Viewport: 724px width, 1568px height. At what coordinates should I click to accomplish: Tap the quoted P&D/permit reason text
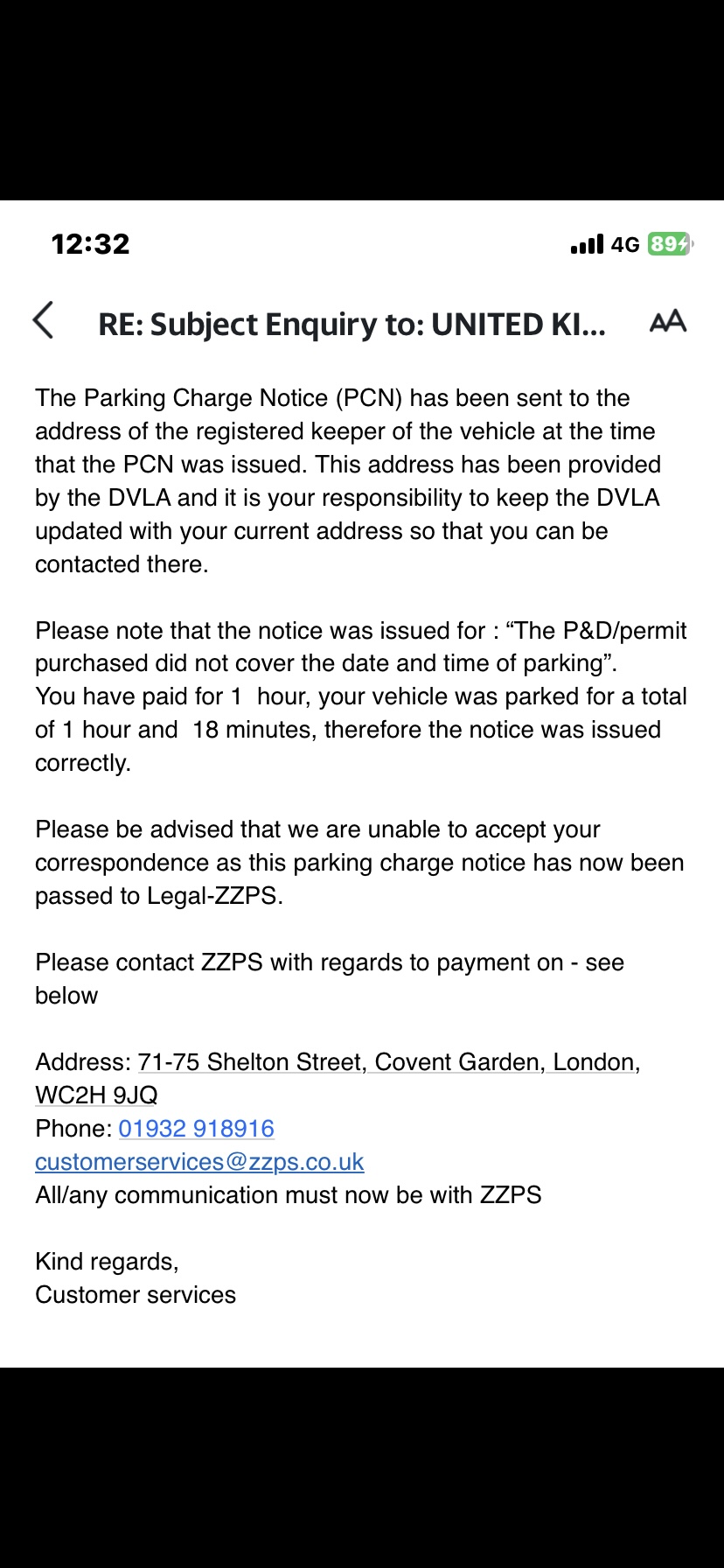click(x=360, y=647)
